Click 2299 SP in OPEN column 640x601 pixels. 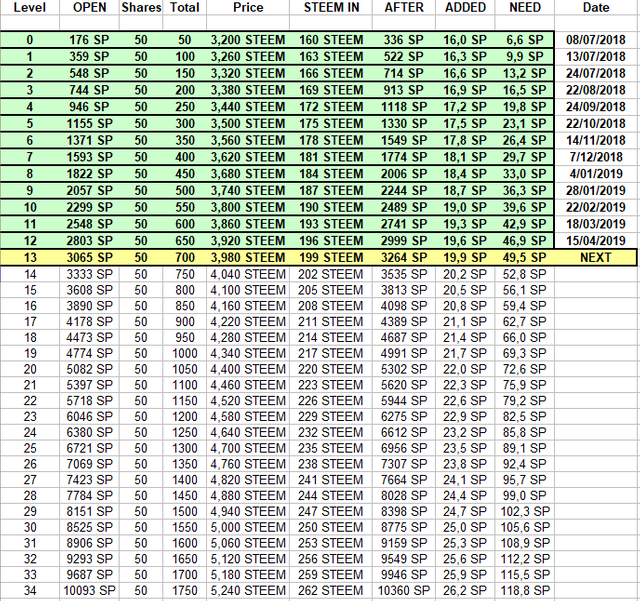(89, 207)
